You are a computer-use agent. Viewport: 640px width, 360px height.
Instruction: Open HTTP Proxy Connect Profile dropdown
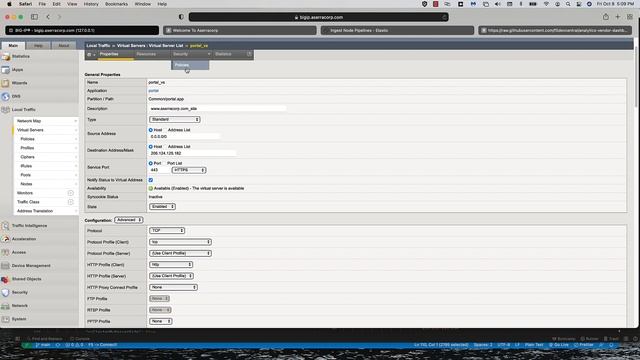[x=173, y=287]
